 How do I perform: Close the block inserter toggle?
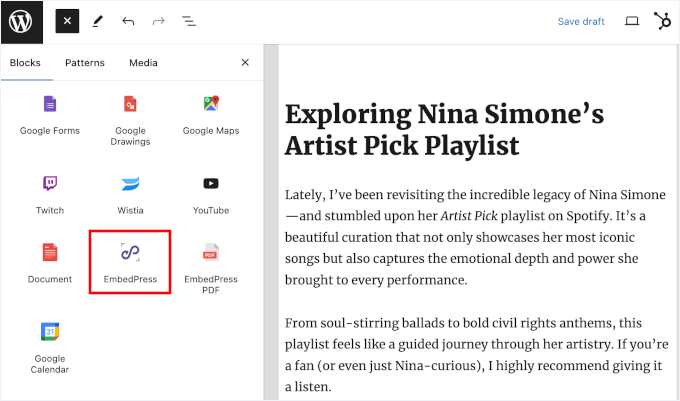coord(67,21)
